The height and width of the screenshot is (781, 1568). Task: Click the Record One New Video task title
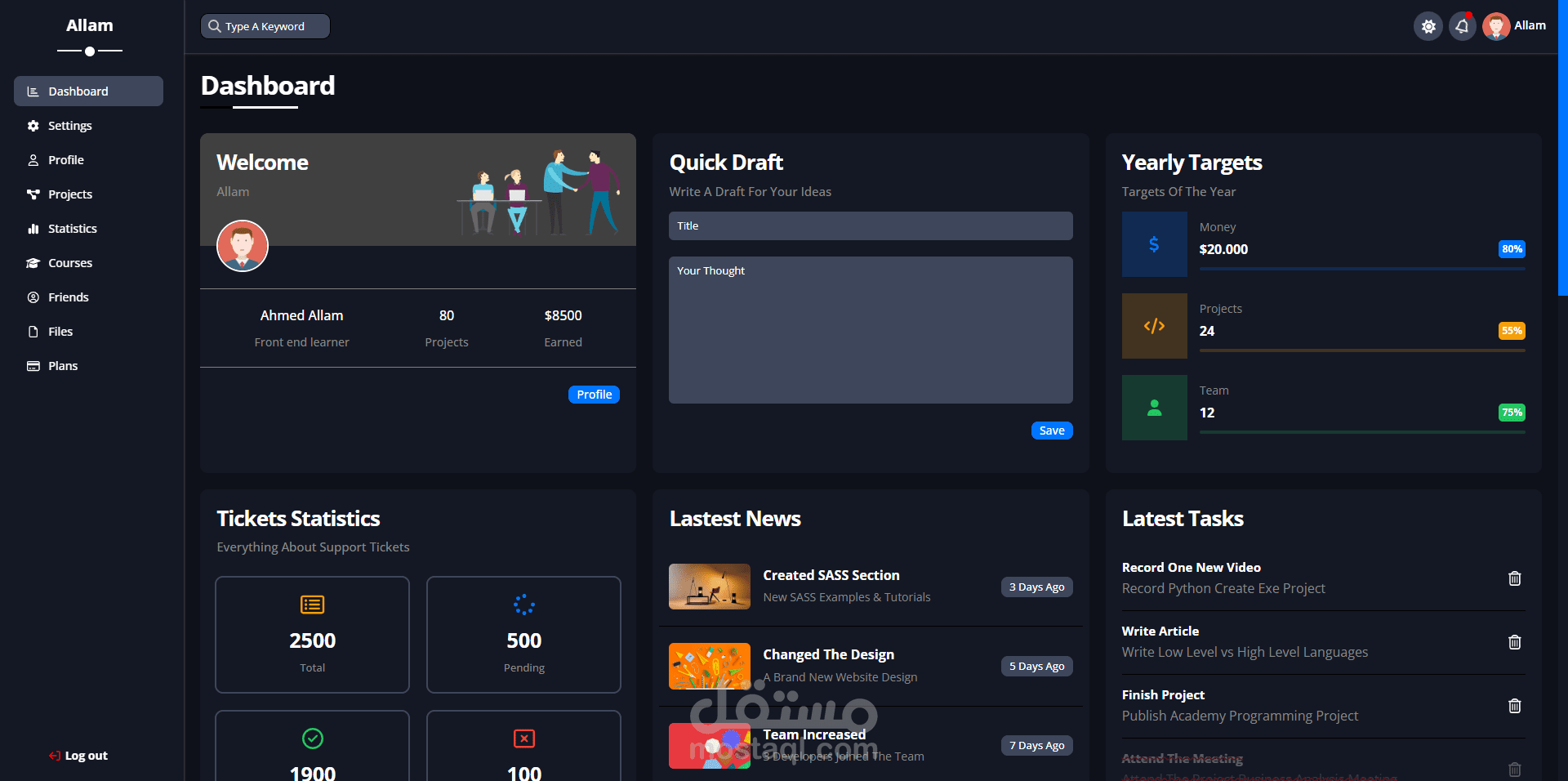[x=1192, y=567]
